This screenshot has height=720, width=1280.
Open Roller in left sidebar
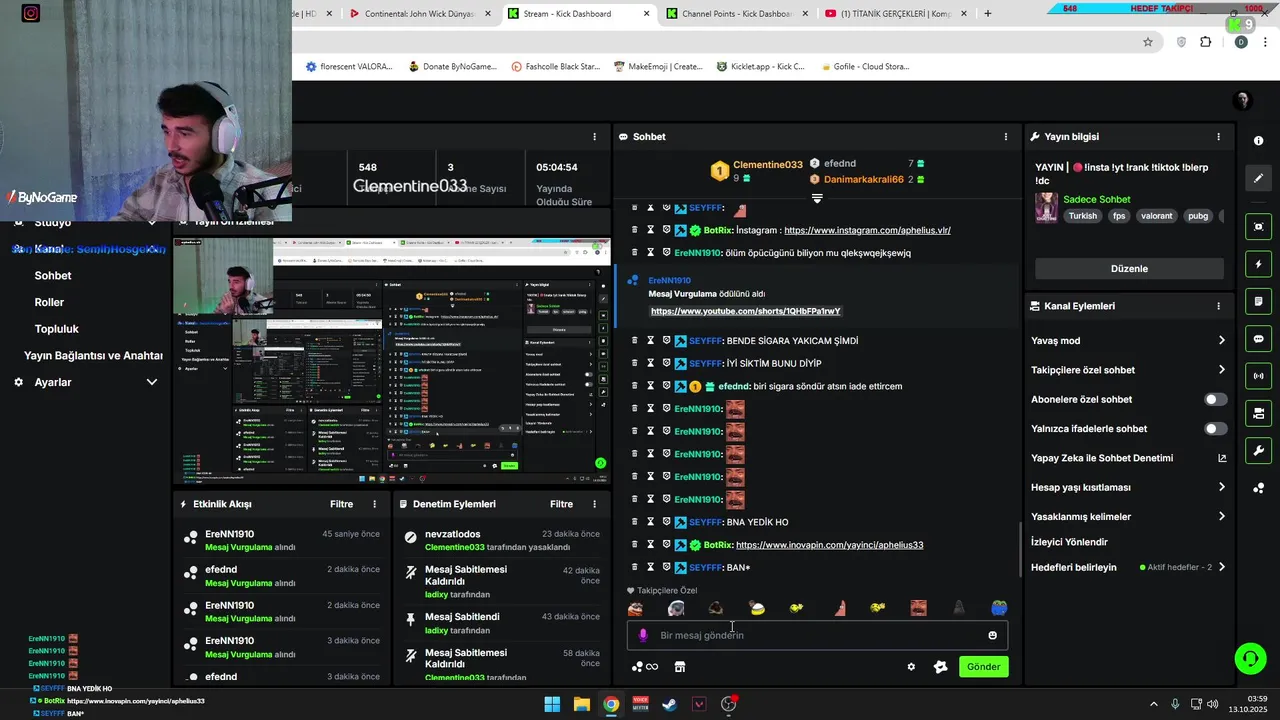[49, 302]
